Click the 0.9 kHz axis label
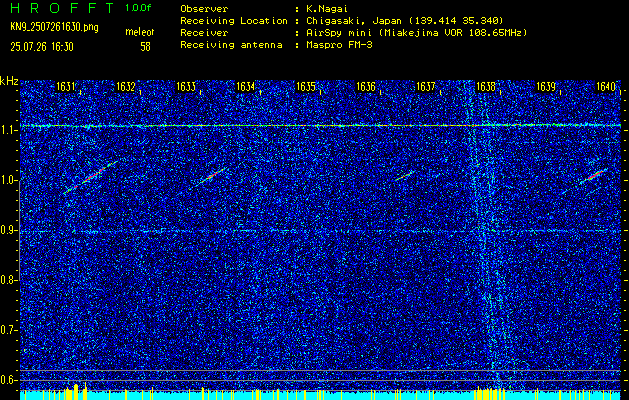629x400 pixels. click(7, 230)
